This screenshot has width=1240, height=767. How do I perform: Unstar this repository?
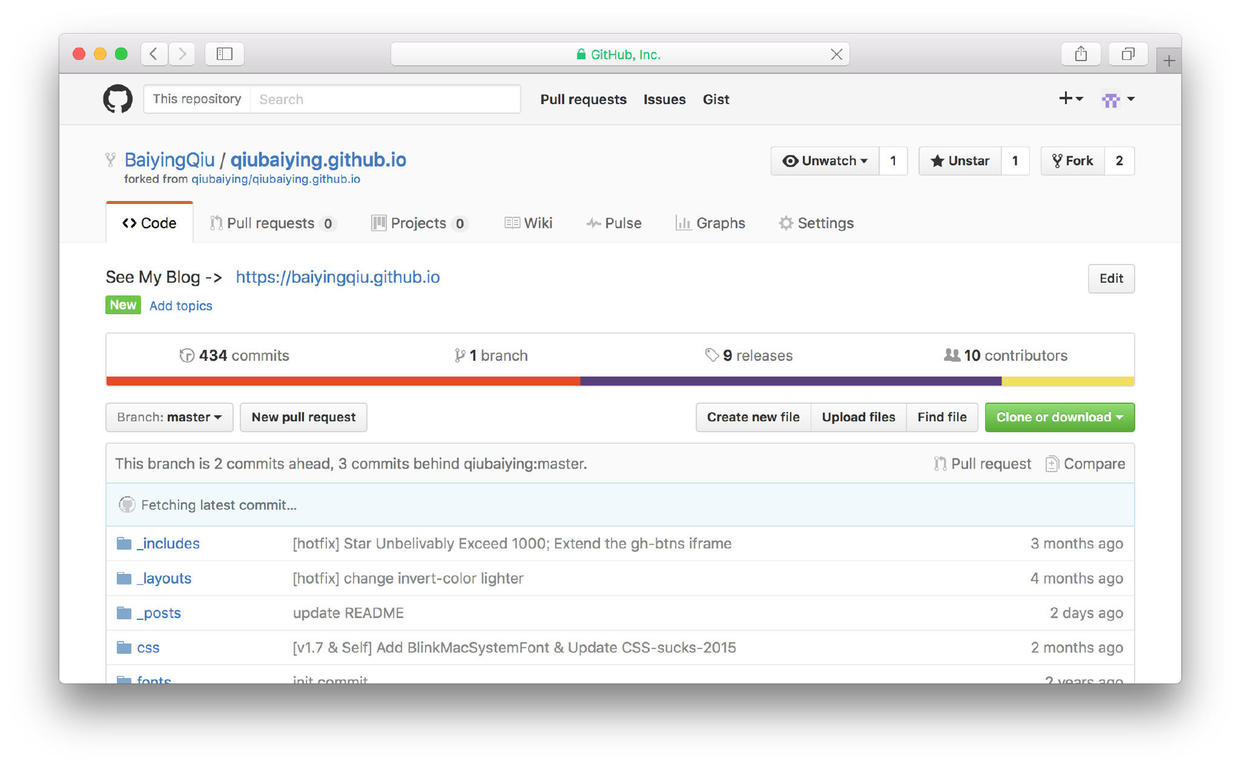pyautogui.click(x=959, y=161)
